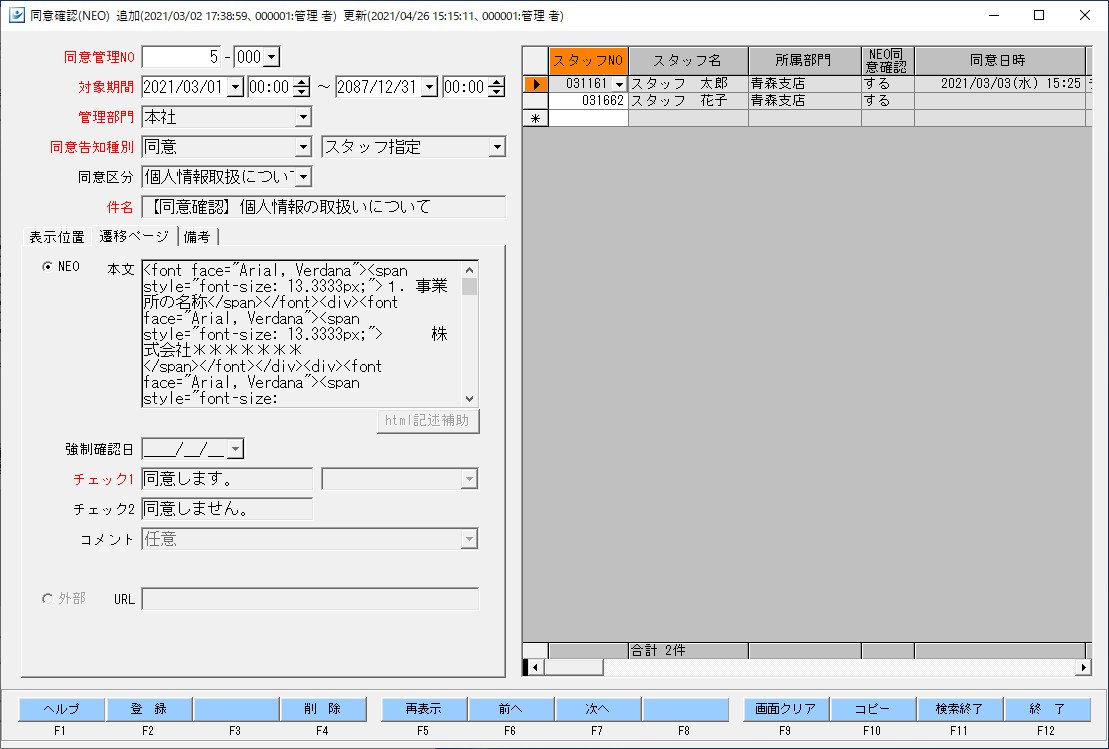The width and height of the screenshot is (1109, 749).
Task: Click the 画面クリア button
Action: (786, 709)
